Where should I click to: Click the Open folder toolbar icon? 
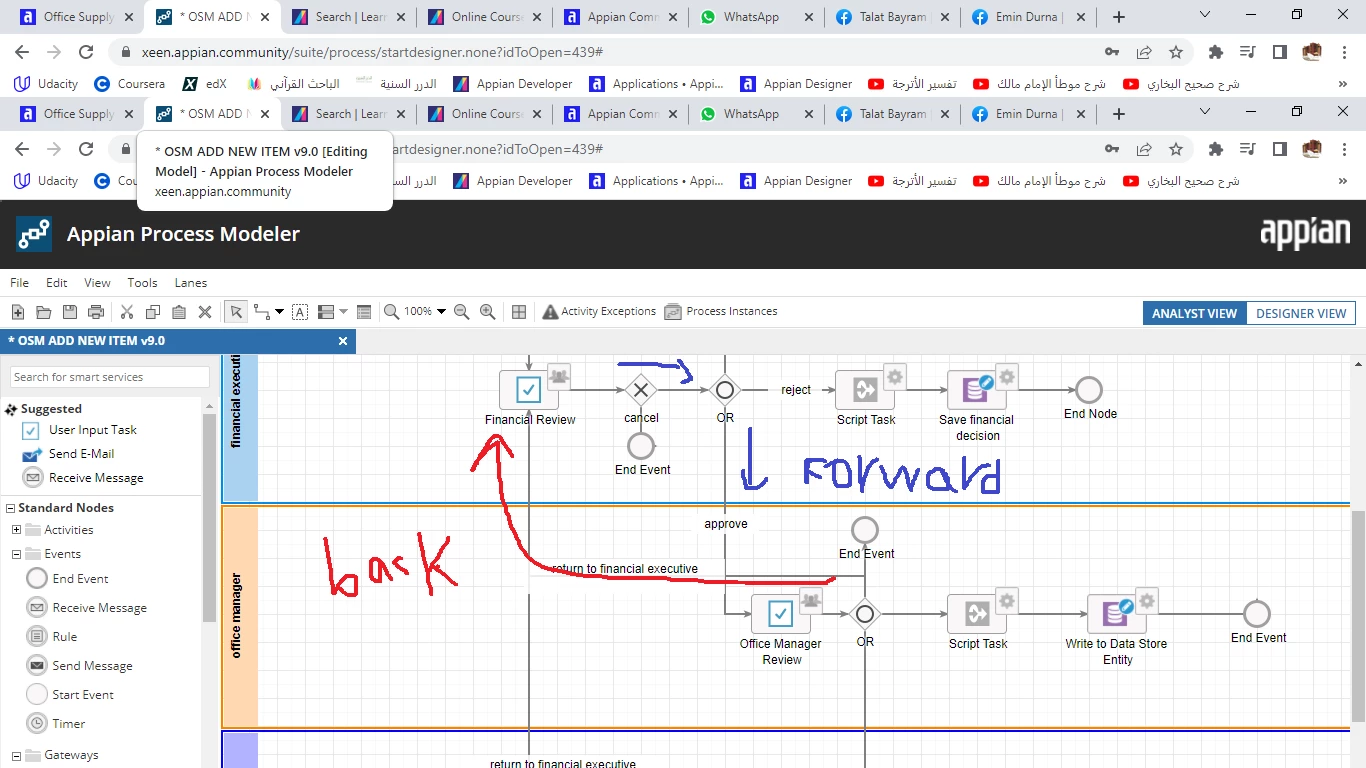(44, 312)
